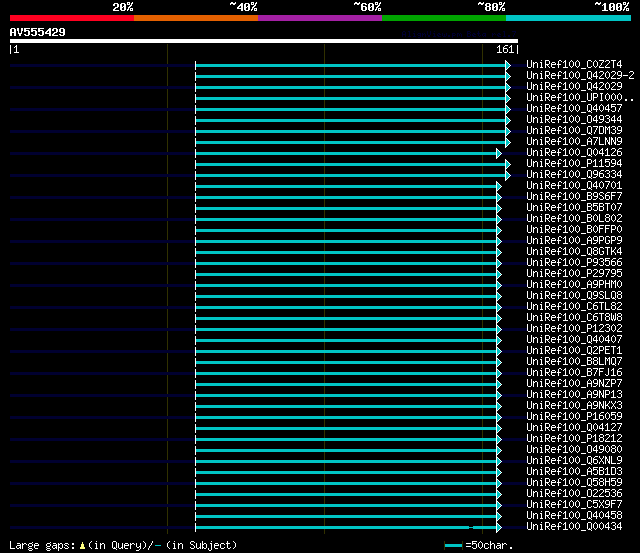This screenshot has width=640, height=553.
Task: Click UniRef100_P18212 hit name
Action: [x=574, y=439]
